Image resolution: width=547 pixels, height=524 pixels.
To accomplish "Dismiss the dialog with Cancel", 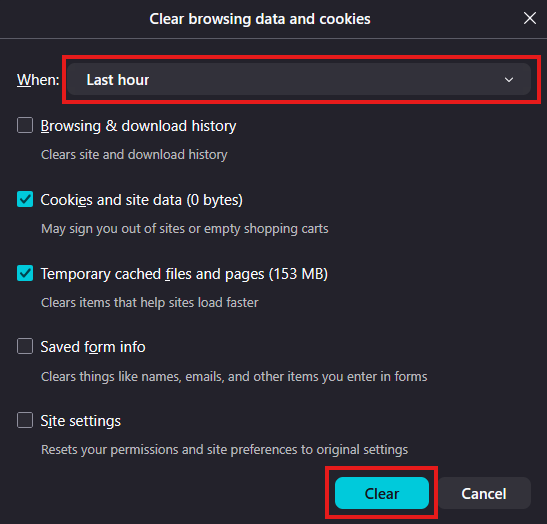I will pyautogui.click(x=484, y=493).
